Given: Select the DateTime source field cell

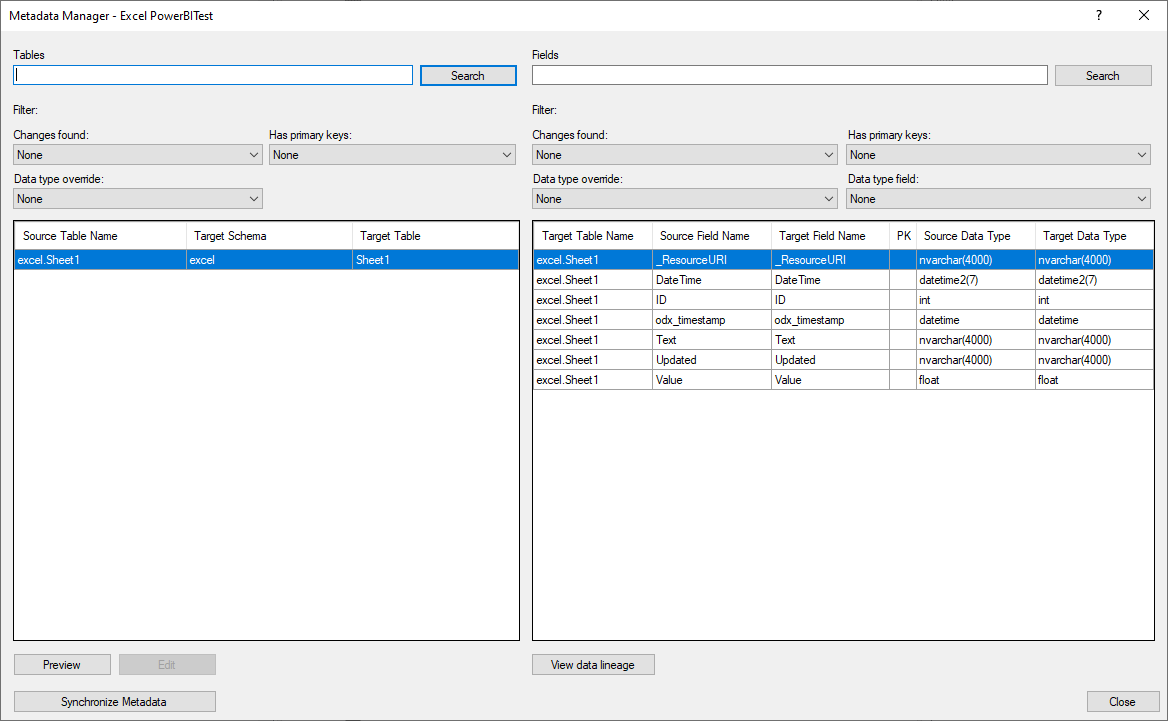Looking at the screenshot, I should click(711, 280).
